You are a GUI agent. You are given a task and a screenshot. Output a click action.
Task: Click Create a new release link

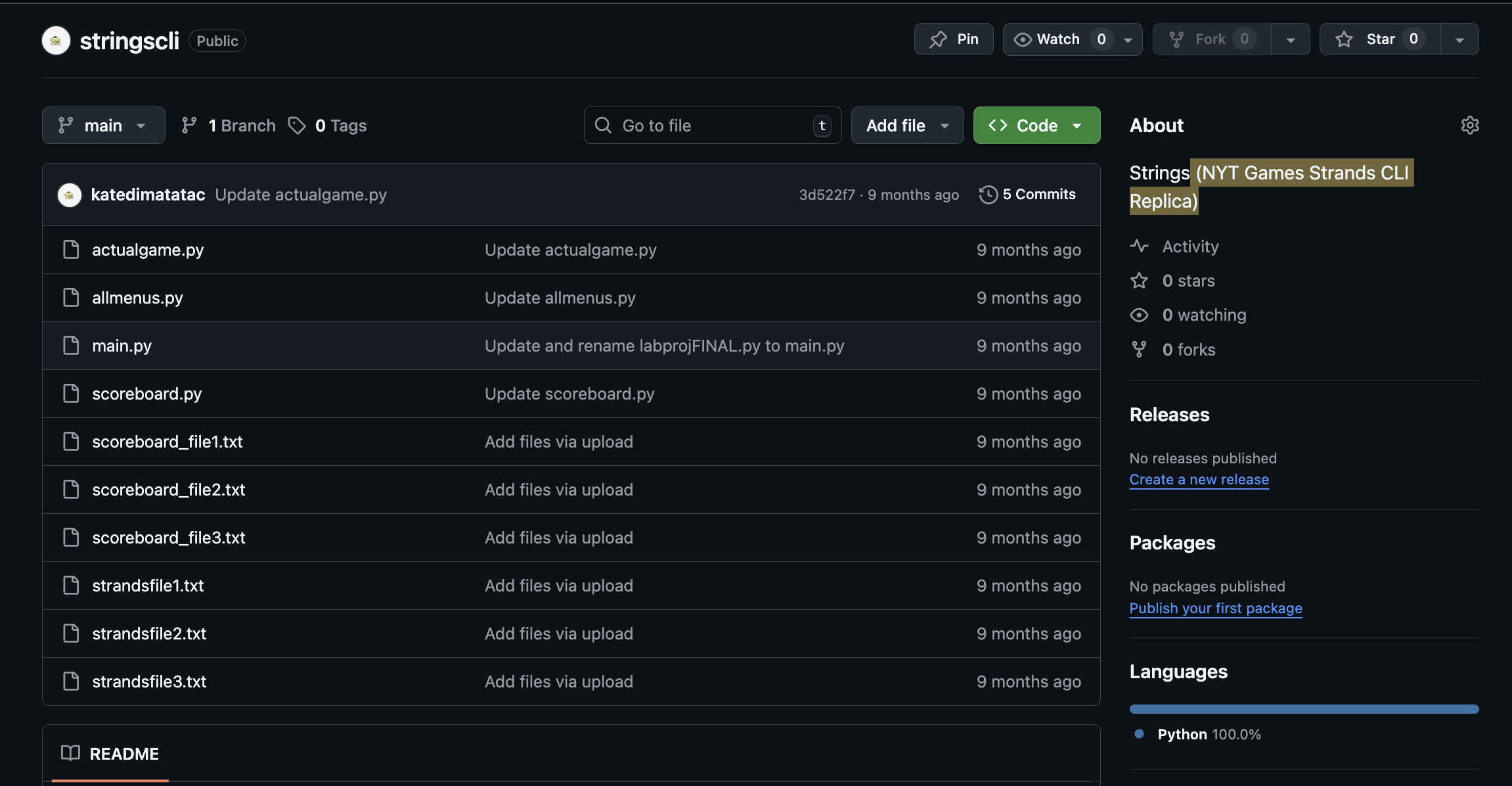(1199, 480)
